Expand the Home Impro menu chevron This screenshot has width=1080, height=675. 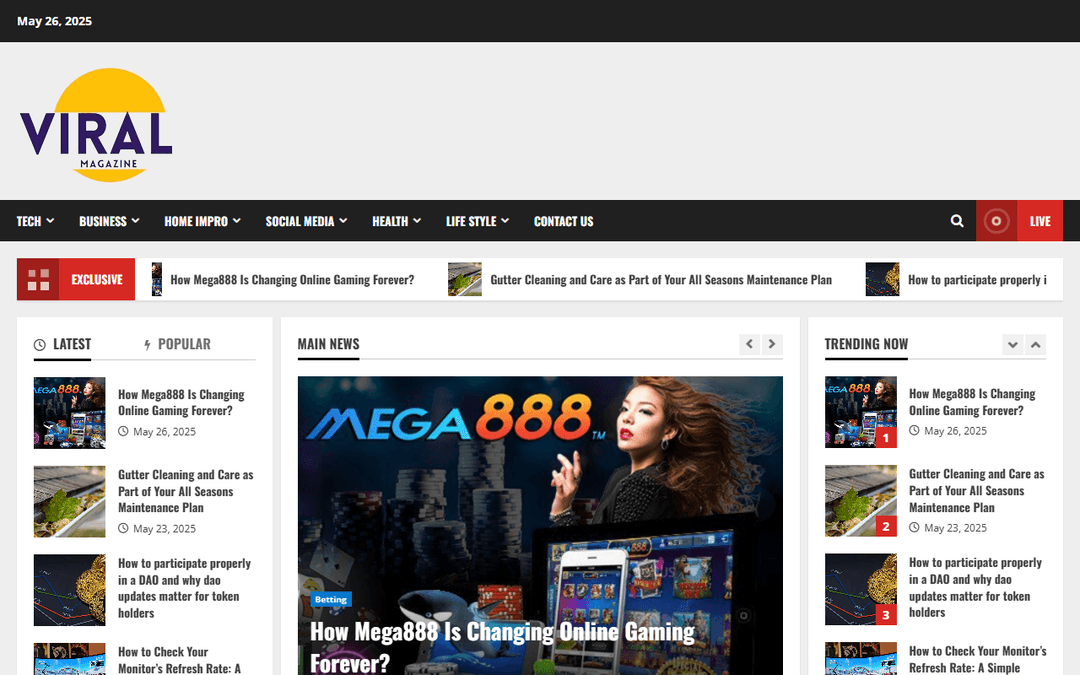tap(237, 220)
